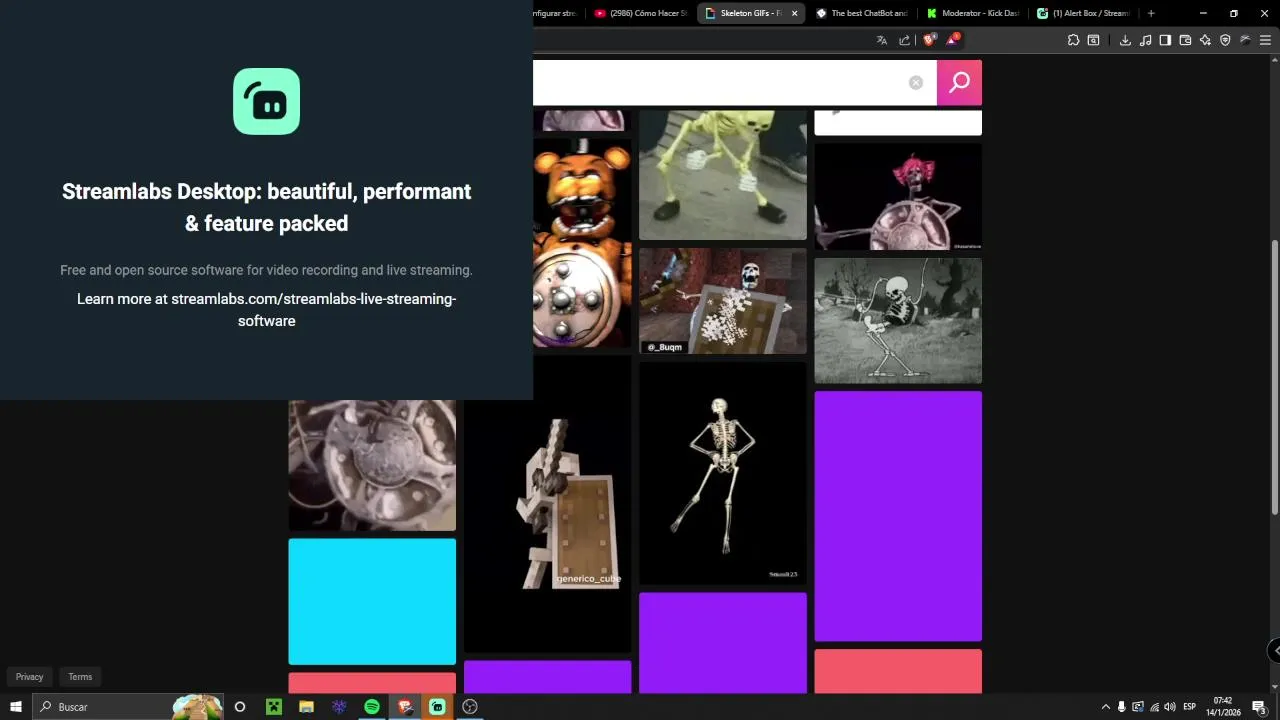Open the Freddy Fazbear animatronic GIF

point(582,243)
